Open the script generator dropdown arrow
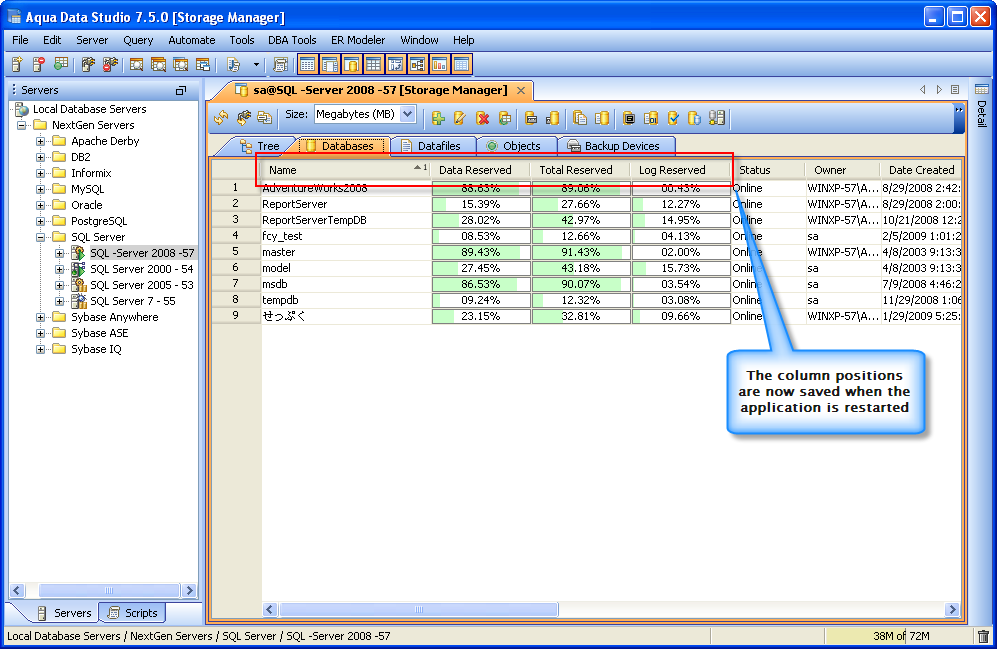The image size is (997, 649). (x=256, y=64)
